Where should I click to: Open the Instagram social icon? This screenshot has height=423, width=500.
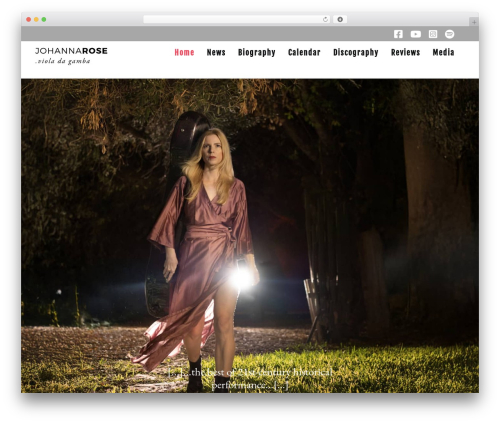[x=433, y=34]
